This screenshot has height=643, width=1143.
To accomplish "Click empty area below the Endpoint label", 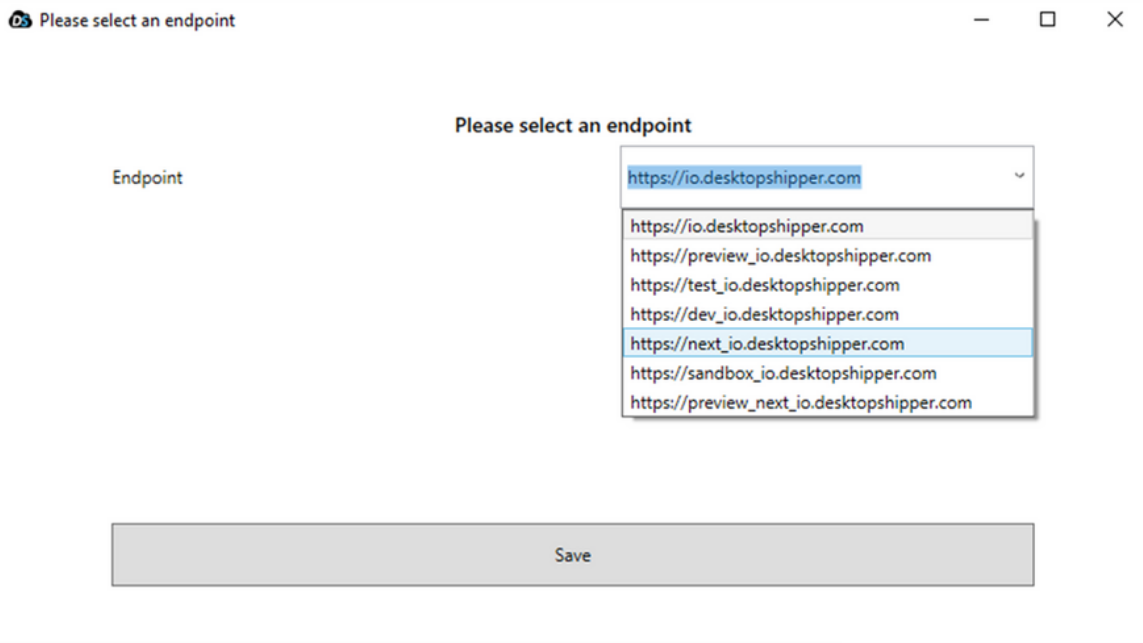I will [x=300, y=350].
